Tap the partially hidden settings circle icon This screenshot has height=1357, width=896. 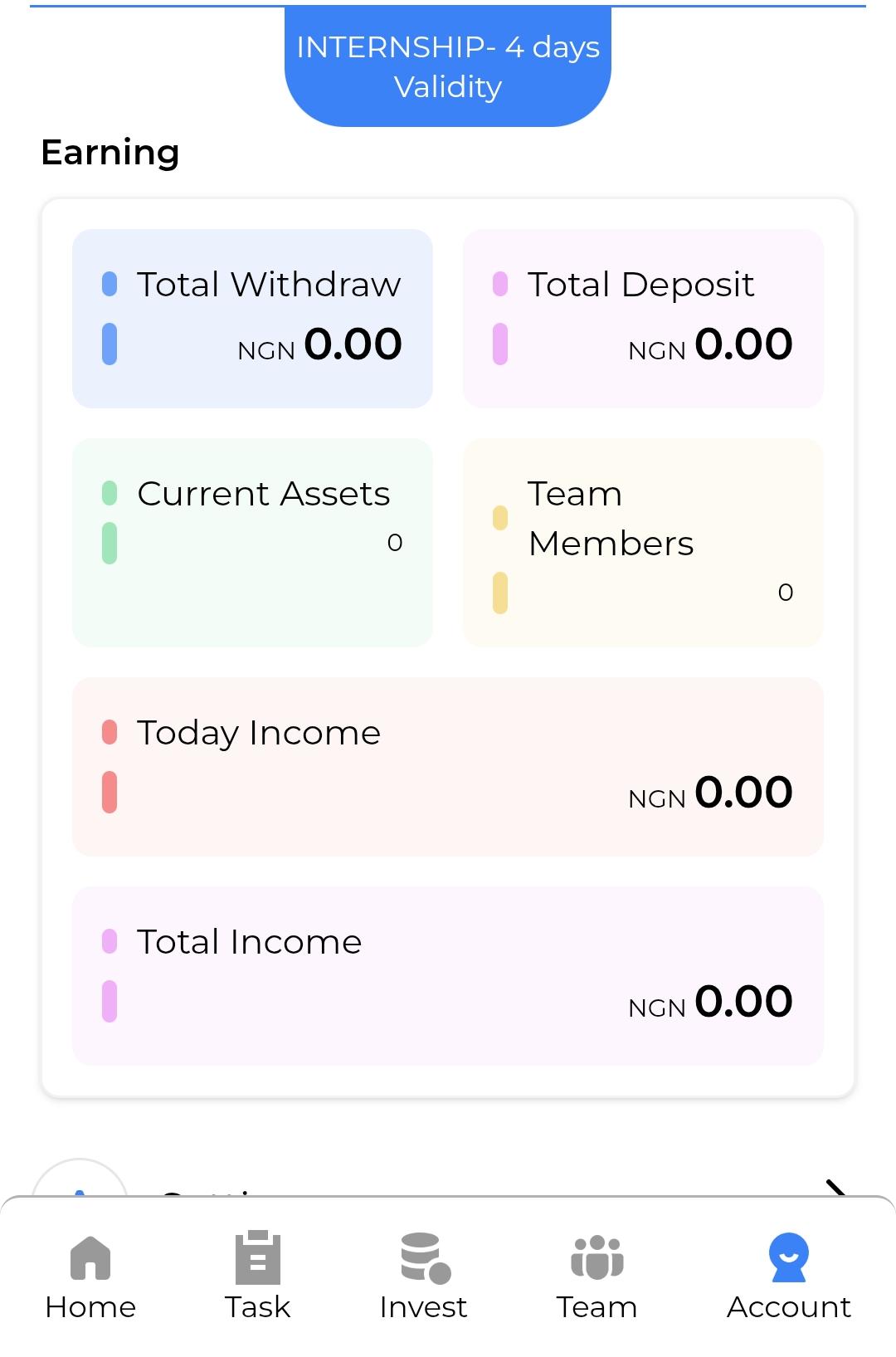tap(80, 1179)
